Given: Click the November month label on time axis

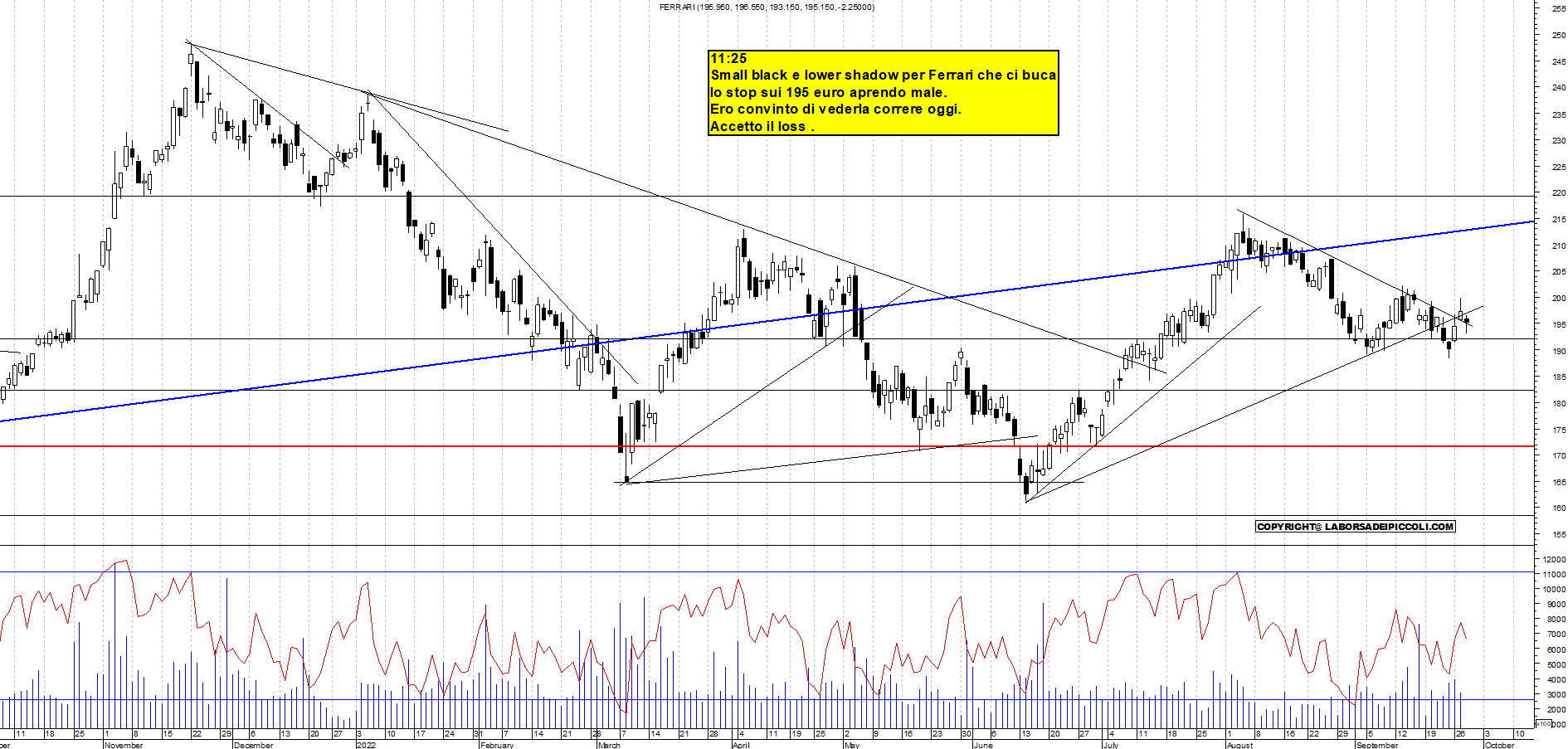Looking at the screenshot, I should point(124,745).
